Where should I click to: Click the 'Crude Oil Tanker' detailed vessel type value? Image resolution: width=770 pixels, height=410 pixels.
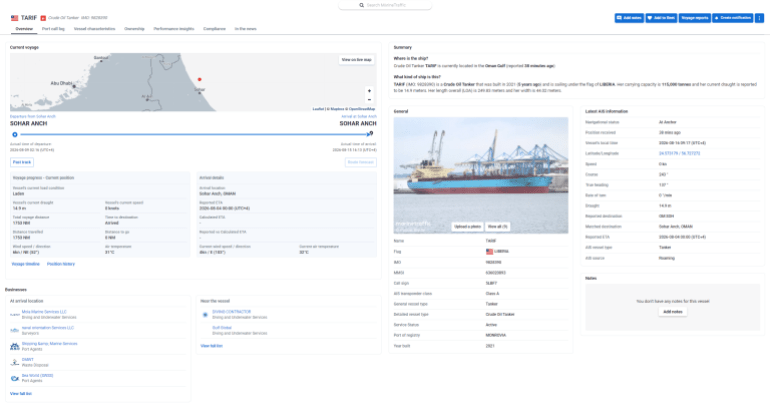(x=500, y=314)
